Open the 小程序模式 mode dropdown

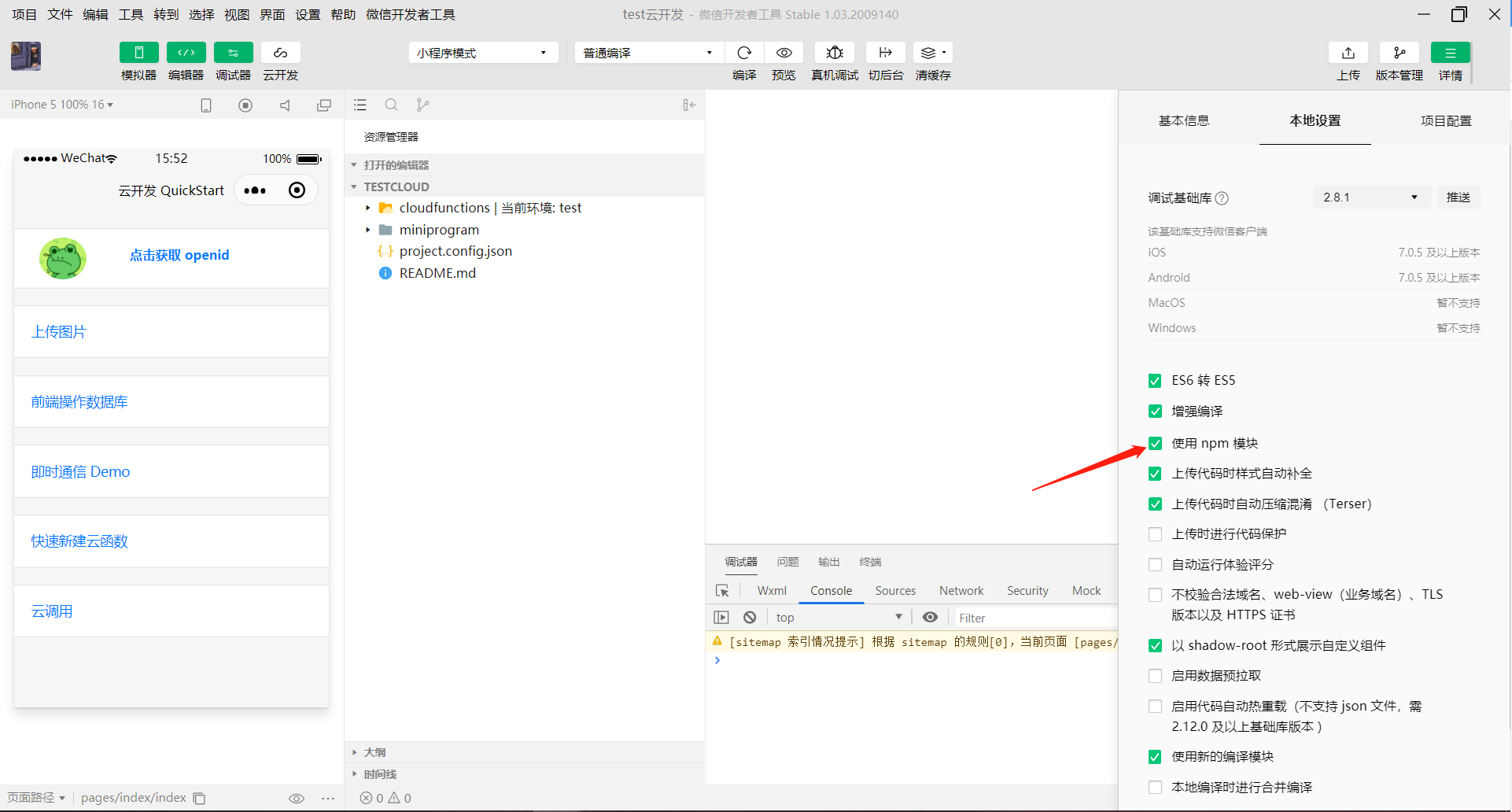click(483, 53)
